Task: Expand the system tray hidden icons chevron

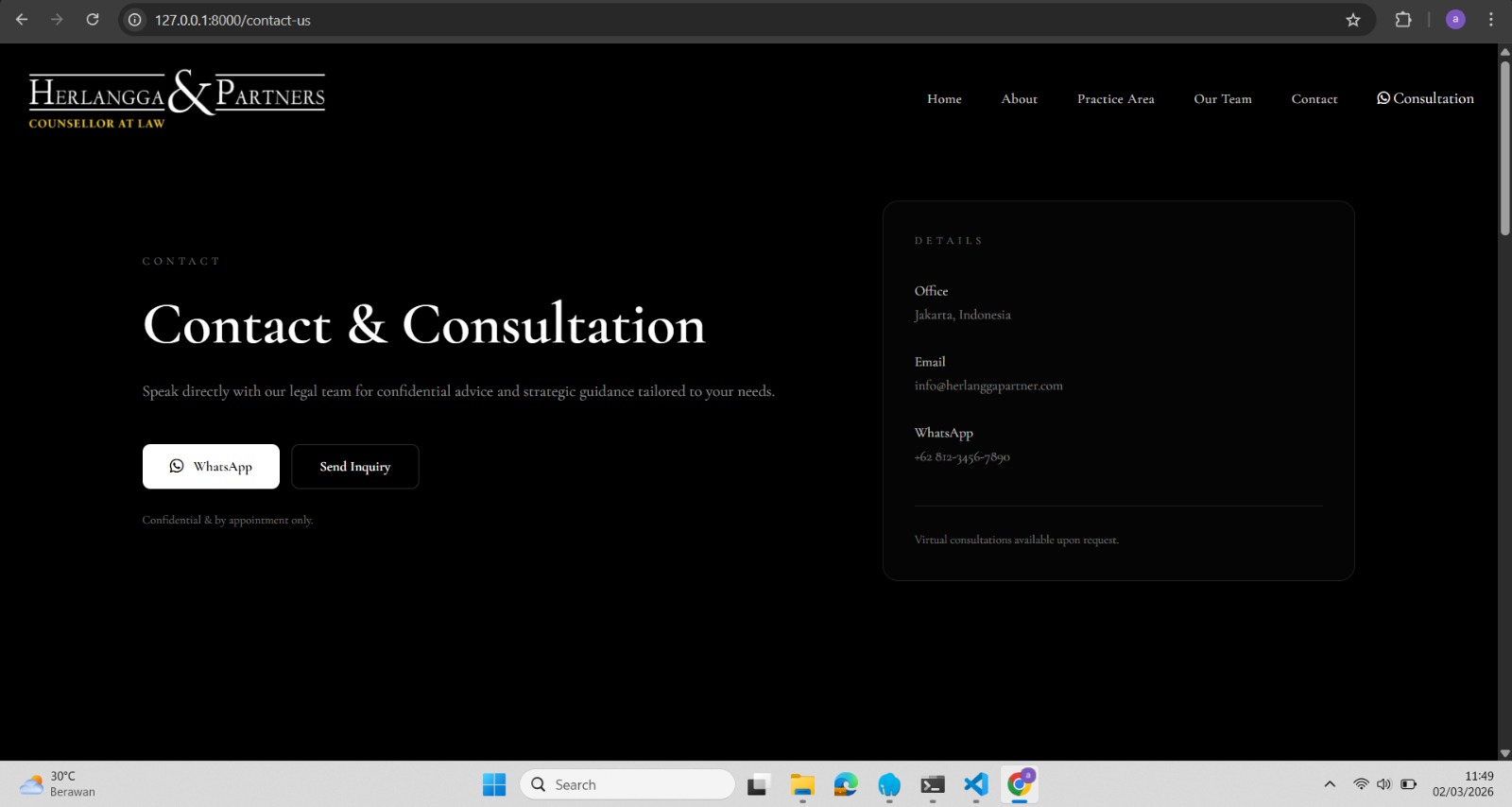Action: pyautogui.click(x=1330, y=784)
